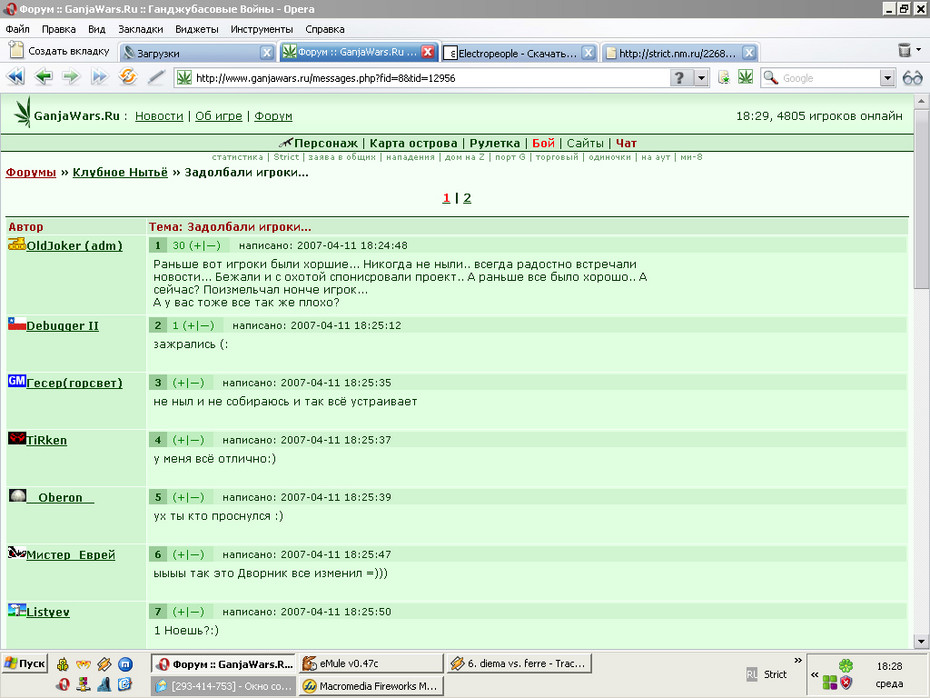Click the fast-forward navigation icon
The image size is (930, 698).
[x=99, y=77]
